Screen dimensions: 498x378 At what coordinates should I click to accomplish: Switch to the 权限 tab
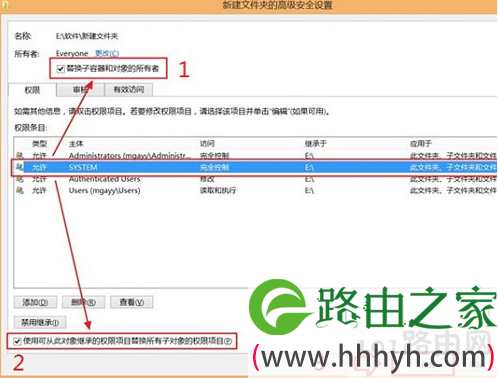coord(32,90)
